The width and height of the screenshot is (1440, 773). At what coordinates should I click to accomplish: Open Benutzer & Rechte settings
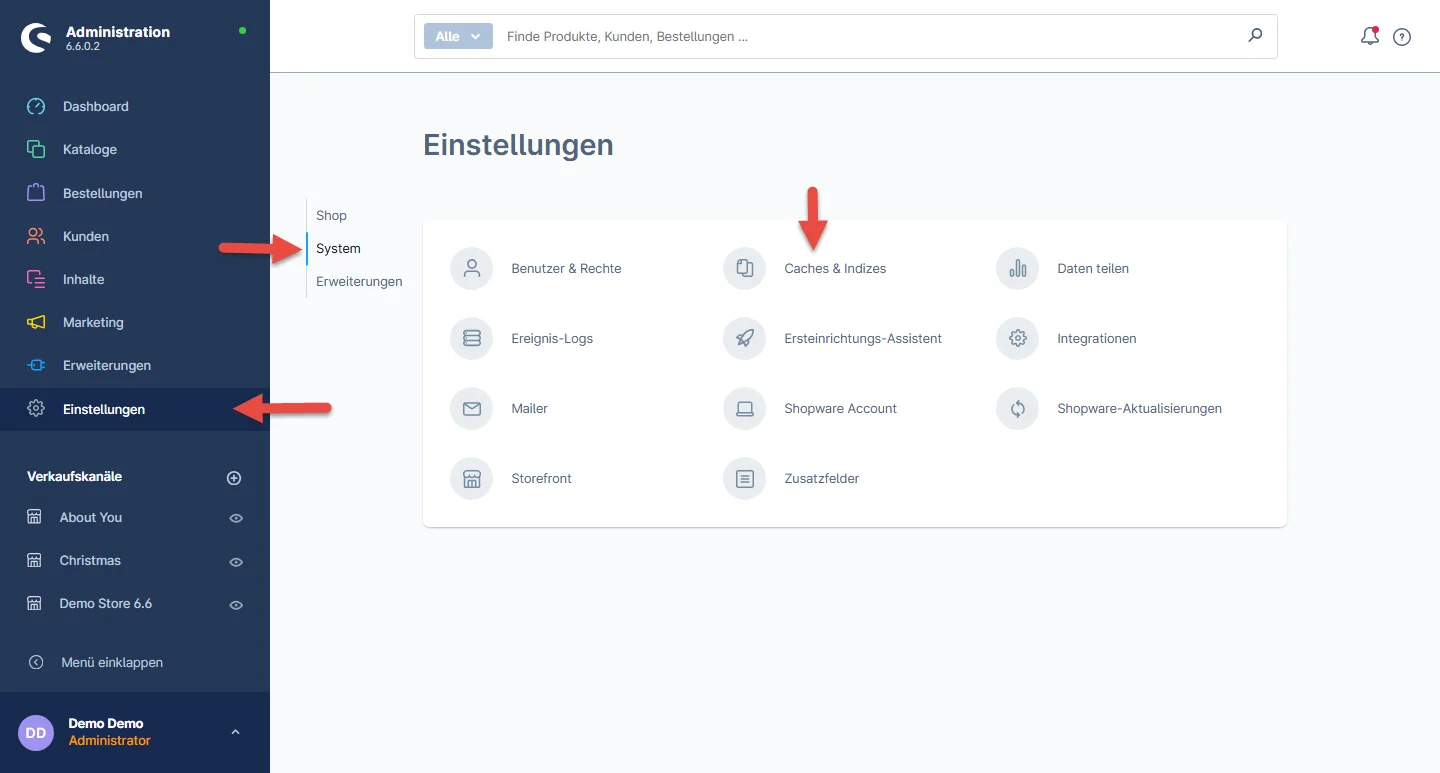(565, 269)
